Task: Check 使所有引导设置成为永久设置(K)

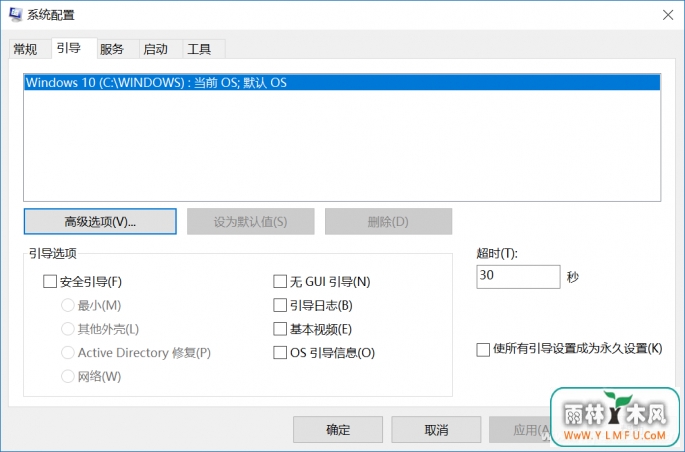Action: click(x=483, y=349)
